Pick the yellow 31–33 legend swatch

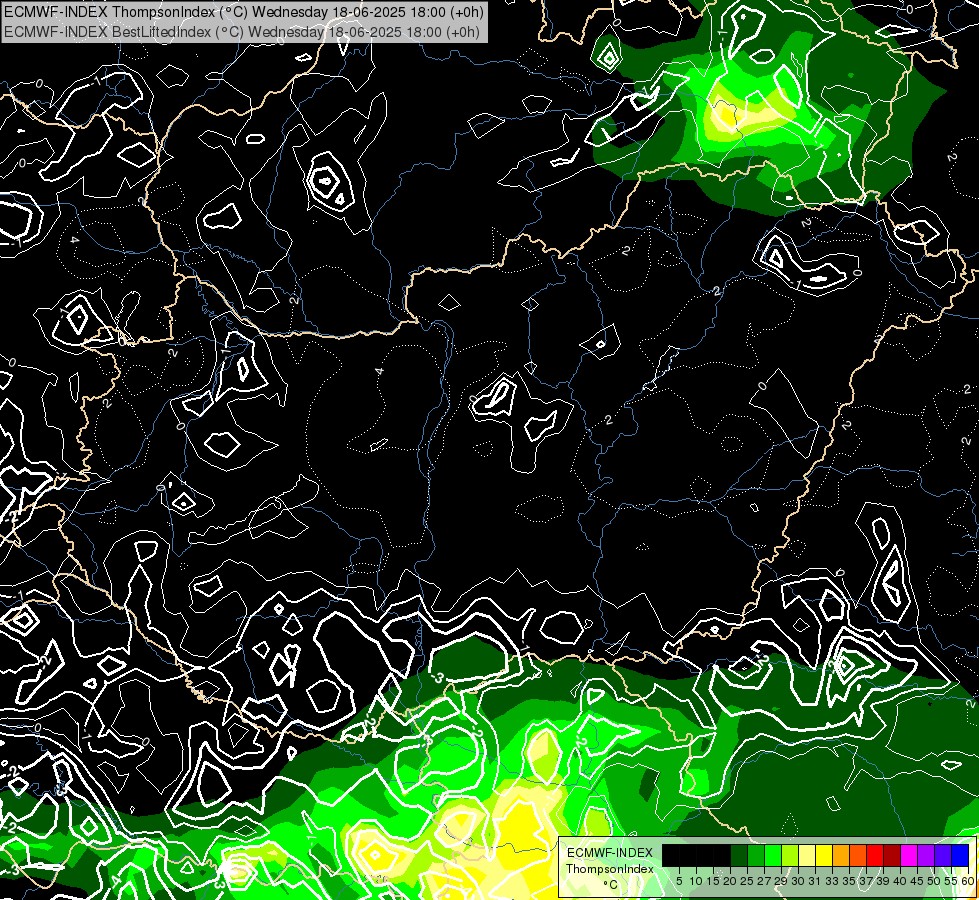pyautogui.click(x=824, y=856)
